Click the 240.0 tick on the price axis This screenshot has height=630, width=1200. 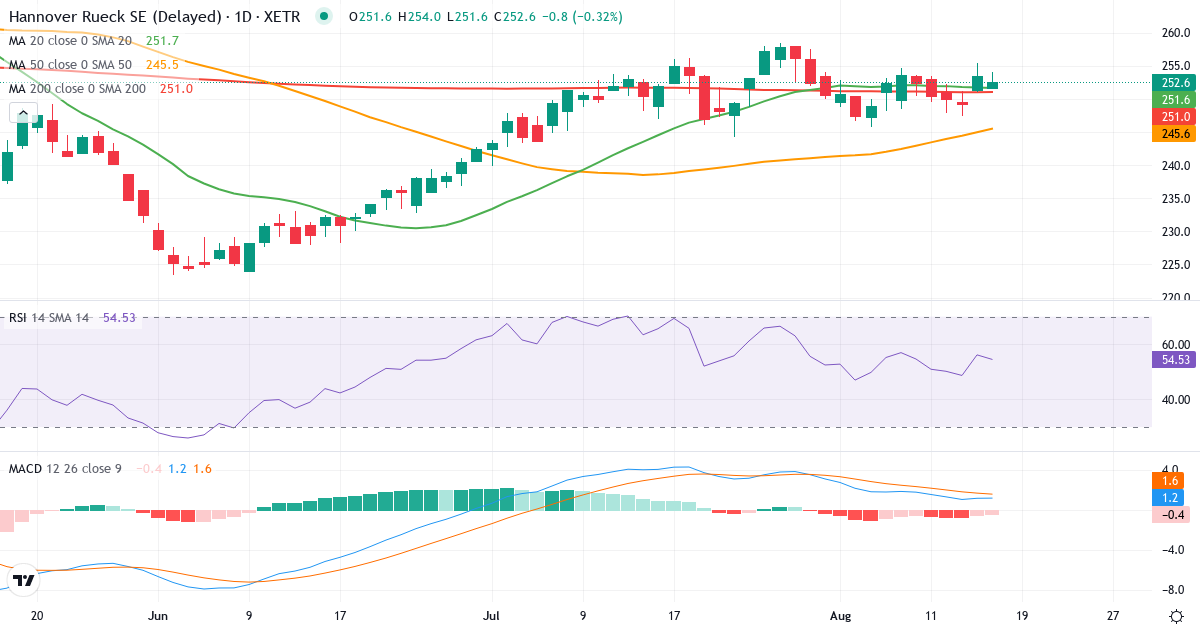(x=1176, y=166)
